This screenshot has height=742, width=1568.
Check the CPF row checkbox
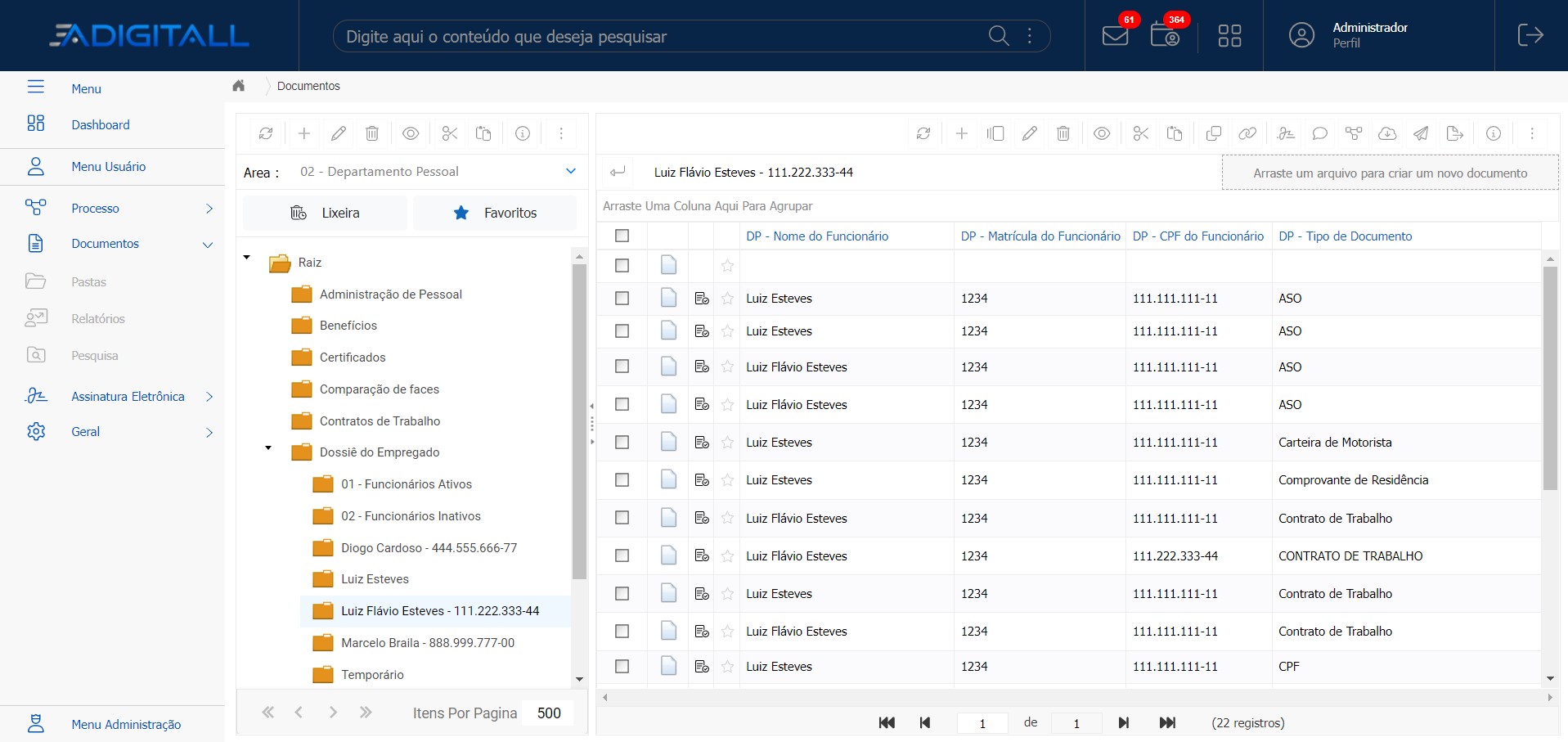pyautogui.click(x=622, y=666)
